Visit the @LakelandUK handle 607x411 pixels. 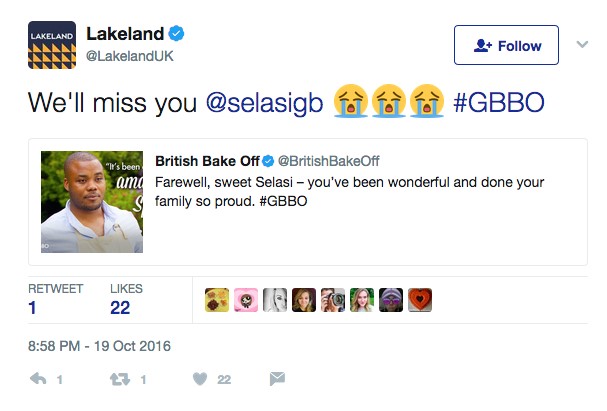pos(130,57)
